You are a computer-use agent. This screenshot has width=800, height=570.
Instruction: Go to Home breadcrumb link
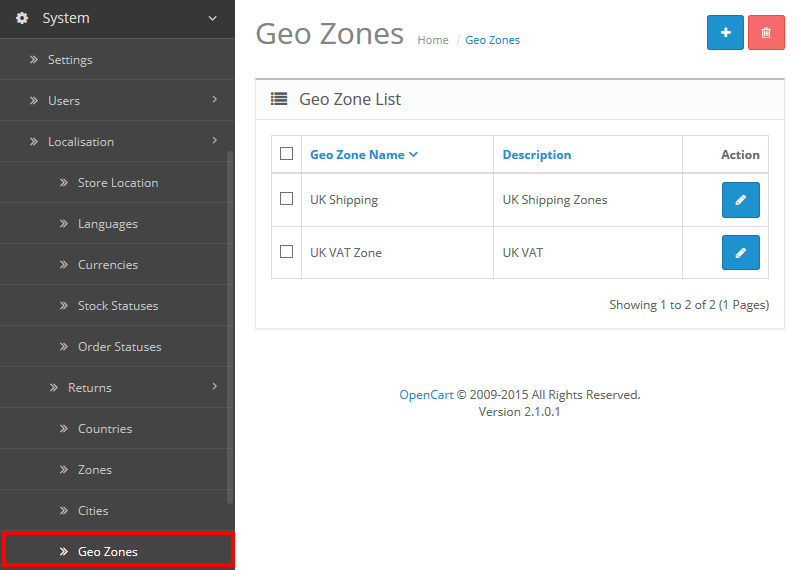[x=433, y=40]
